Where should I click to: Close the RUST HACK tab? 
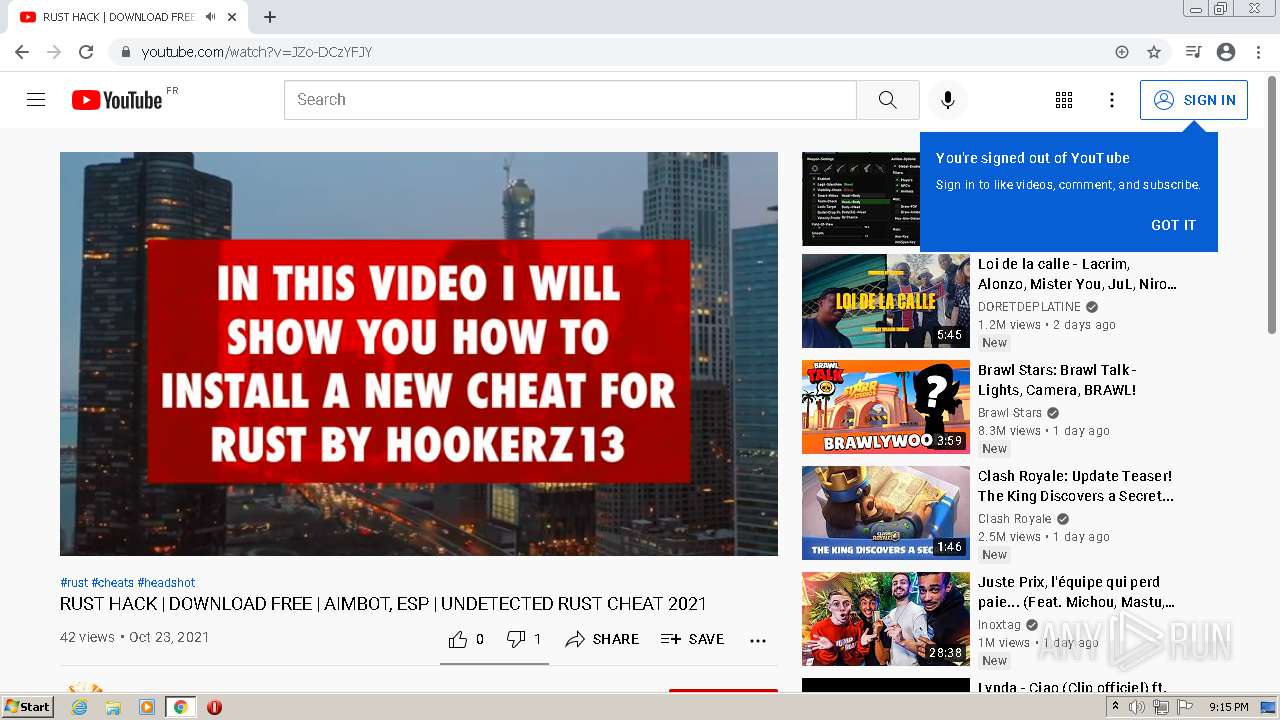click(x=232, y=17)
